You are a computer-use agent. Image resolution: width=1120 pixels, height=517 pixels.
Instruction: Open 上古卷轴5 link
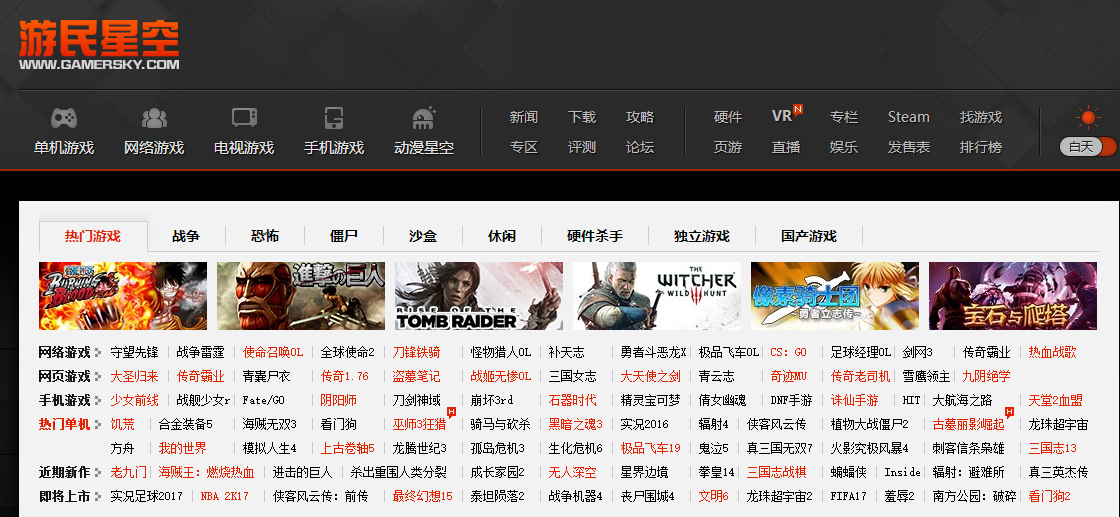tap(347, 448)
